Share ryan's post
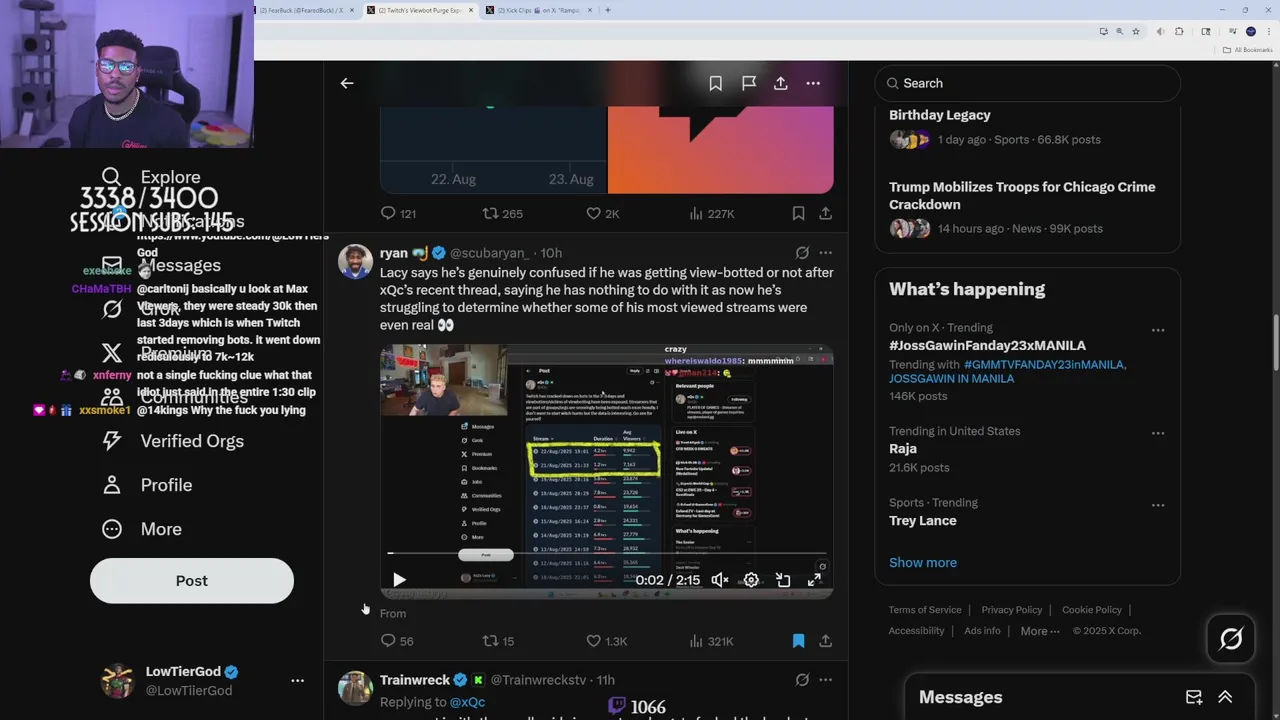Screen dimensions: 1280x720 [826, 641]
